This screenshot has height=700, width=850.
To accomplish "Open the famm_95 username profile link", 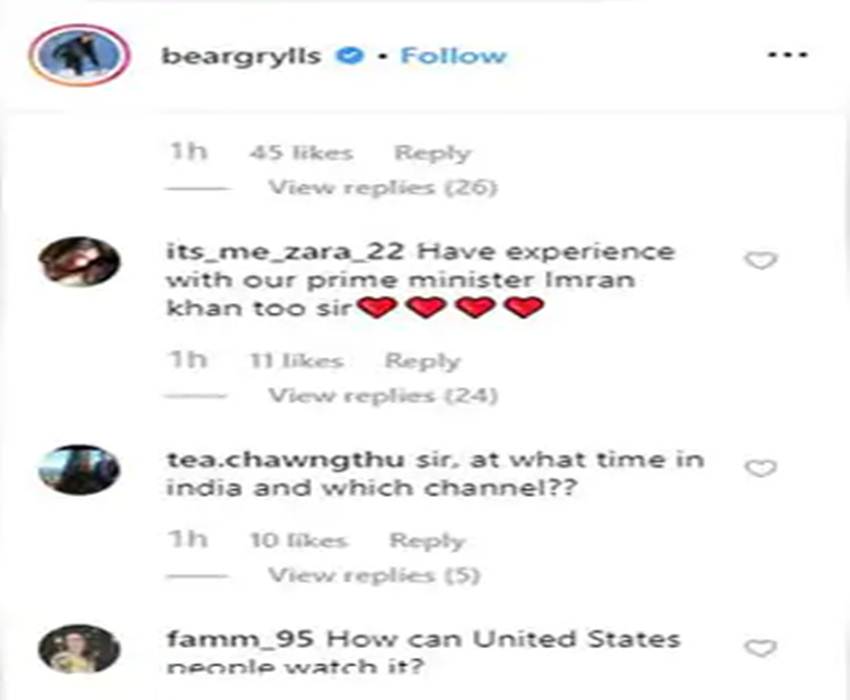I will (x=240, y=639).
